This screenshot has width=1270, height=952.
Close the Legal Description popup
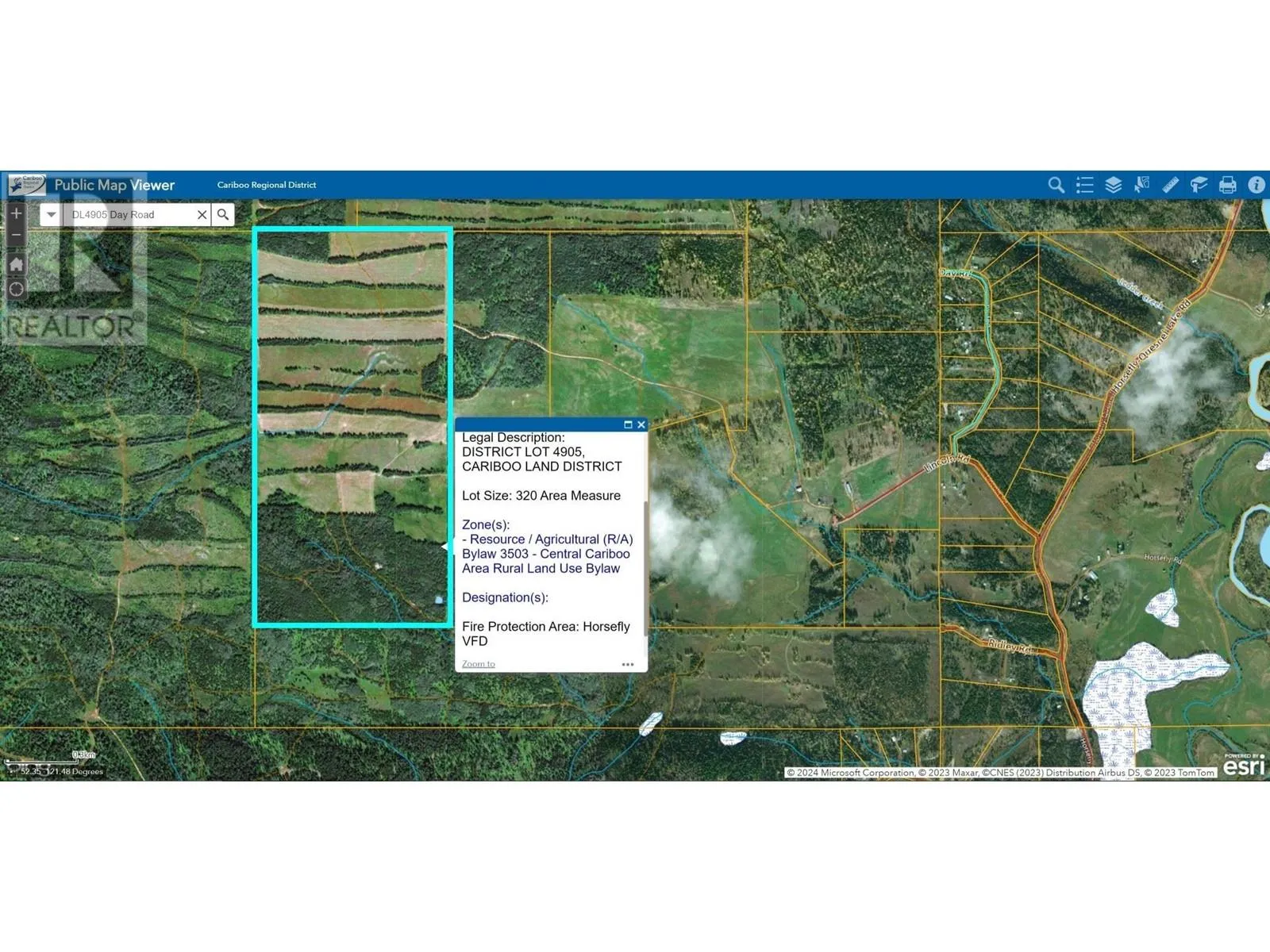(x=641, y=425)
